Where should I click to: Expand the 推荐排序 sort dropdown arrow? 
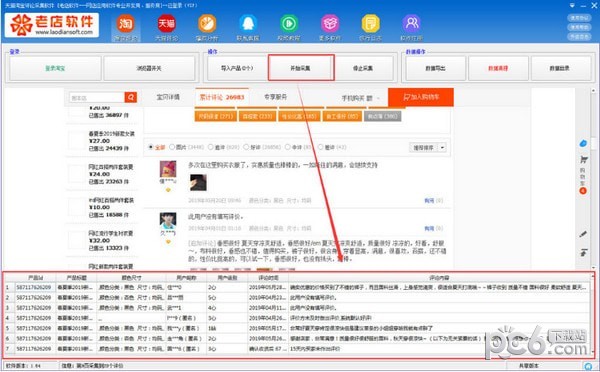442,148
